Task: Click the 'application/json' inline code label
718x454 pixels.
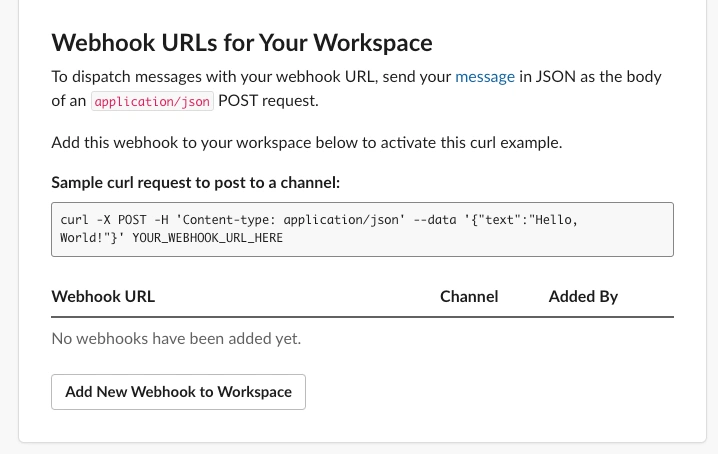Action: click(152, 101)
